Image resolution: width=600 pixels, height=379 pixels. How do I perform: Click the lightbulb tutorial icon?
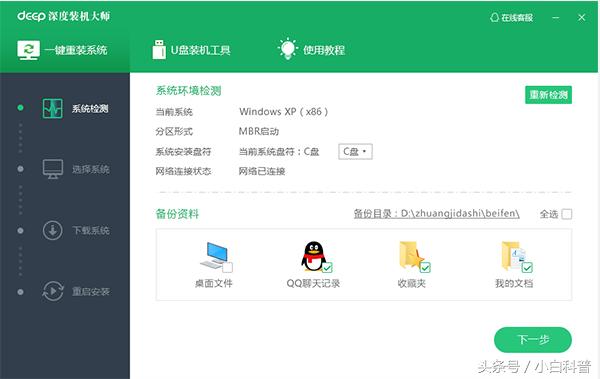[287, 49]
